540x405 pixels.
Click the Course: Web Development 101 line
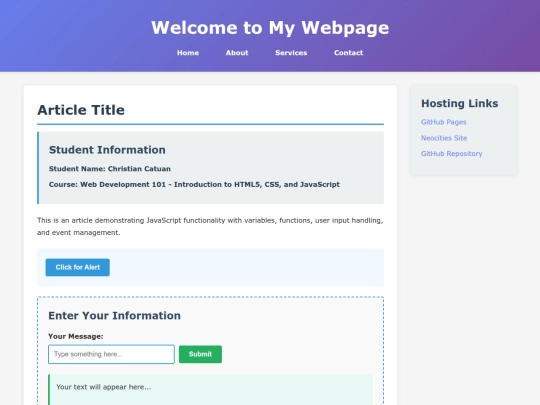(x=194, y=184)
